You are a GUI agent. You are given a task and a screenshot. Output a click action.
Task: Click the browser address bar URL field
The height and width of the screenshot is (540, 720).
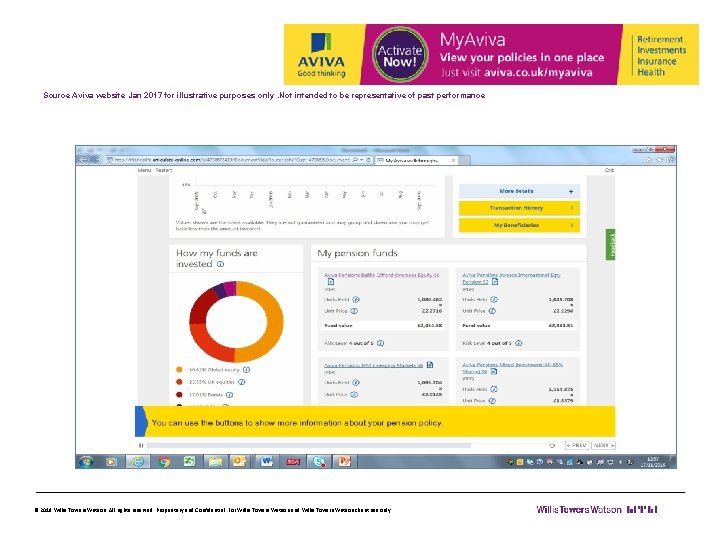(230, 160)
